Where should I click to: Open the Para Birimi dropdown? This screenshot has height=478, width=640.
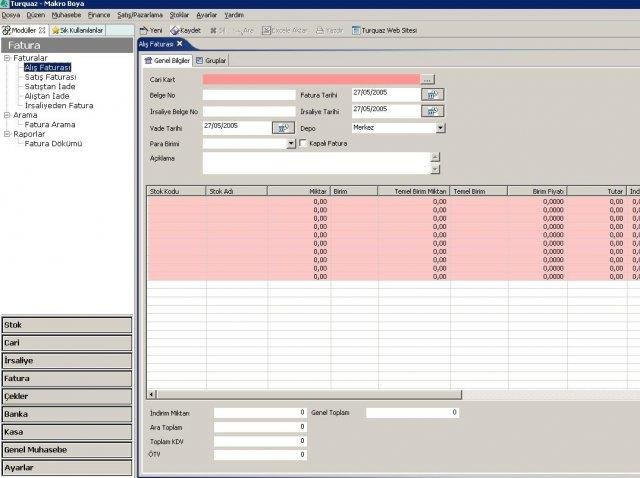click(x=291, y=144)
